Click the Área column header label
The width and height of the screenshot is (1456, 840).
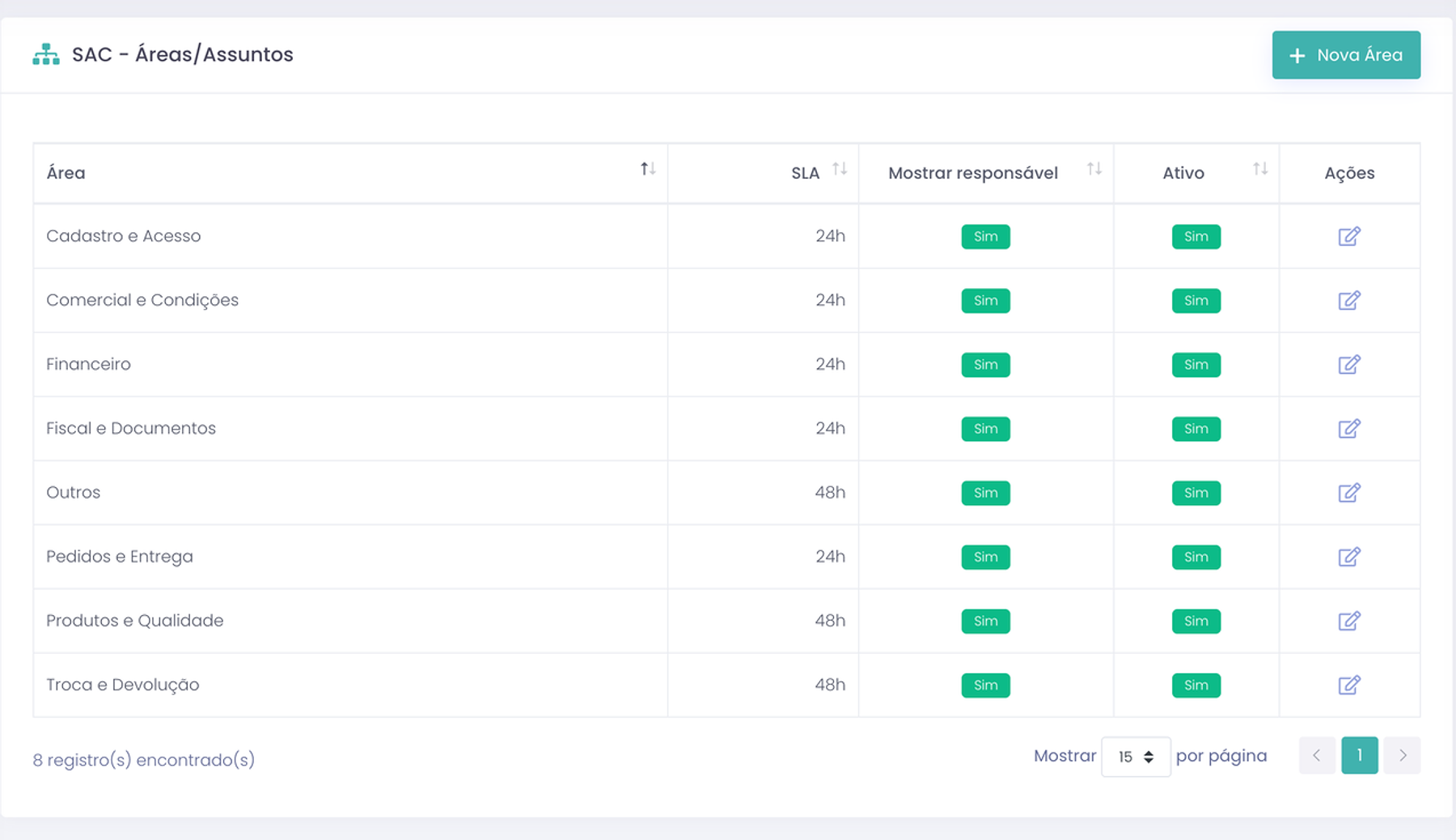coord(66,172)
